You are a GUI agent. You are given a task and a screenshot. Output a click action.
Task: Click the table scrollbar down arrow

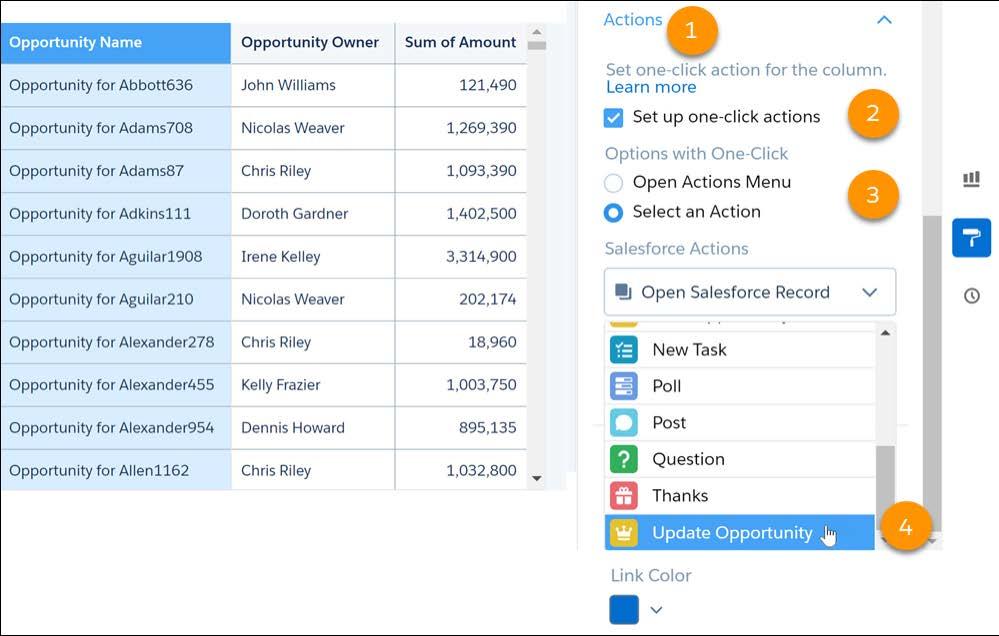tap(536, 478)
